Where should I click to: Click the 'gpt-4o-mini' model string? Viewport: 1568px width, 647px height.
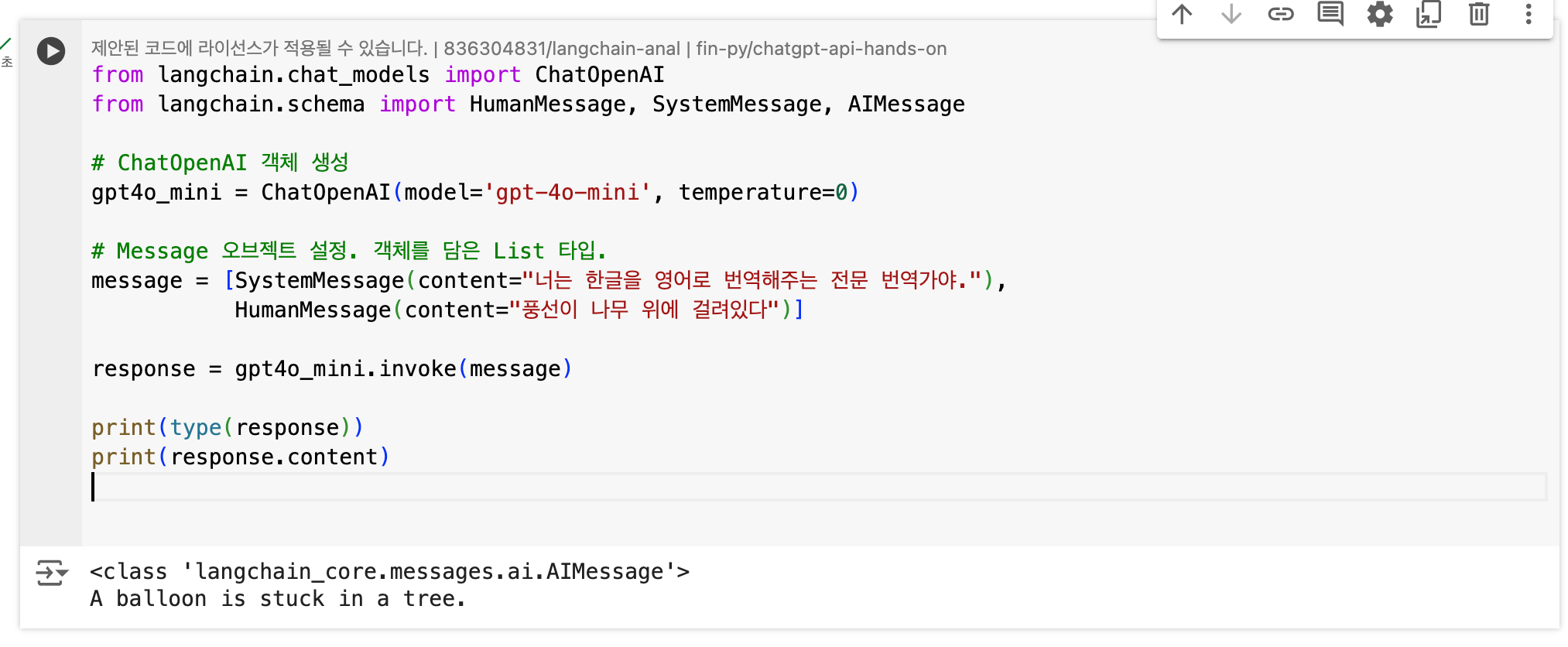(x=567, y=192)
